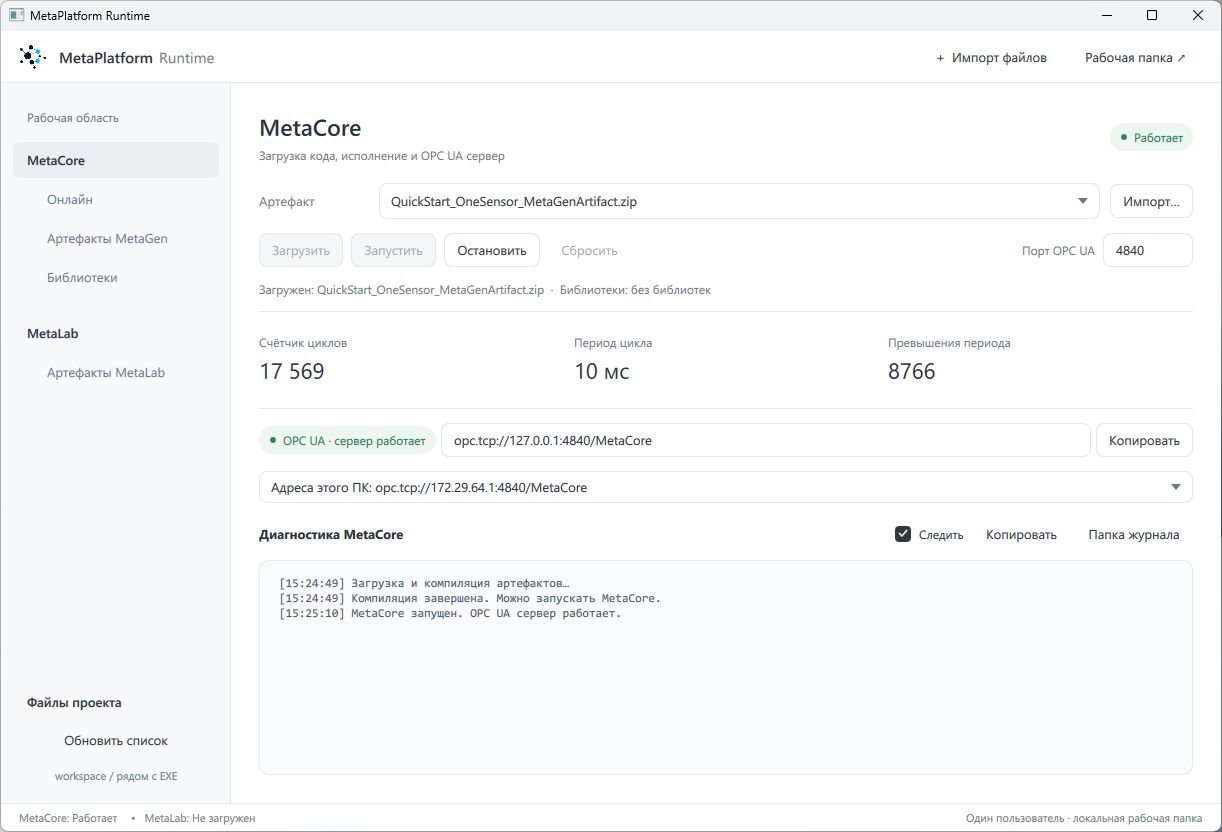This screenshot has width=1222, height=832.
Task: Click the 'MetaCore: Работает' status bar entry
Action: 68,818
